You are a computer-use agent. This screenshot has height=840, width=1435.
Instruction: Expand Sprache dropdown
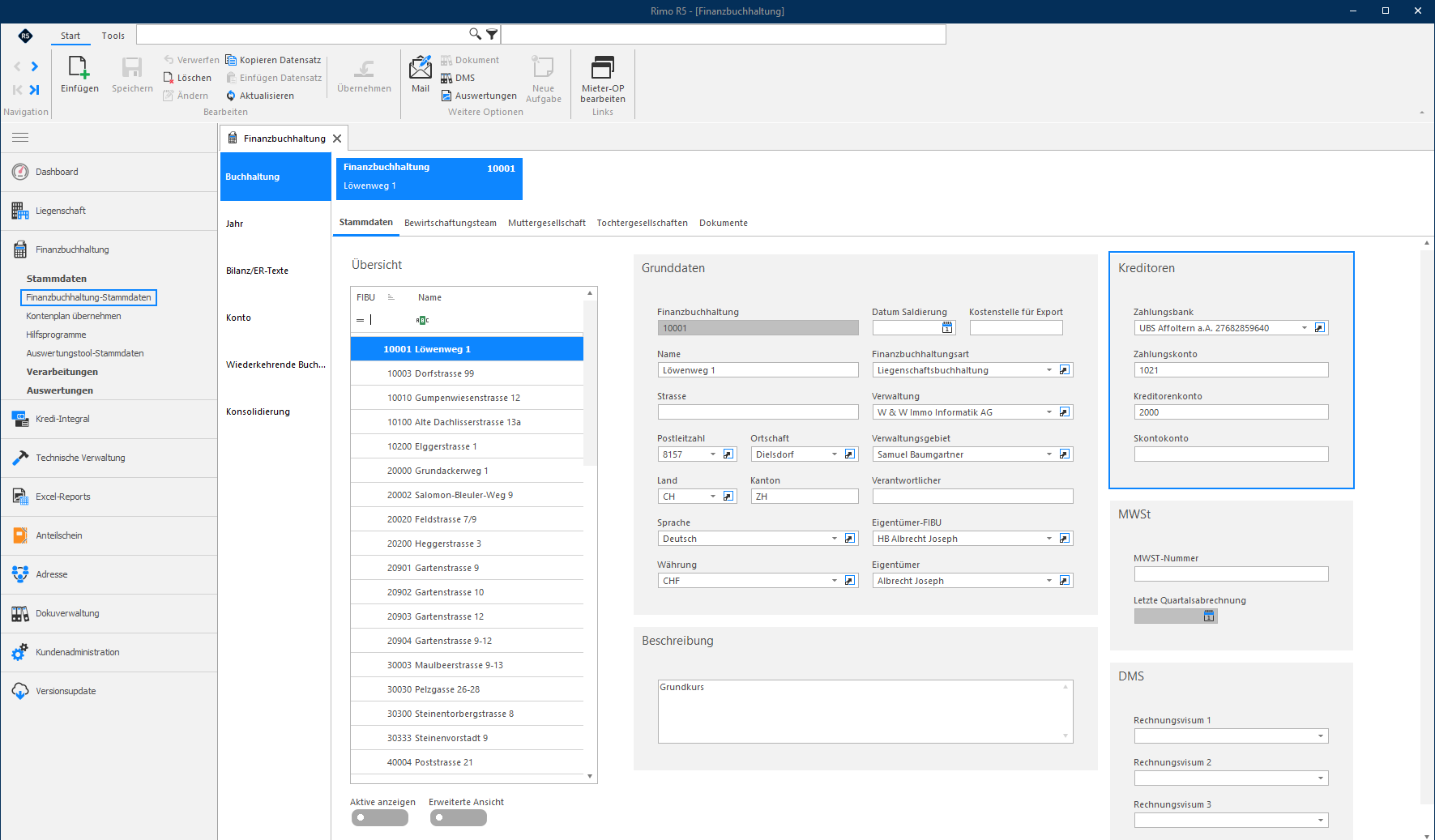pos(835,539)
